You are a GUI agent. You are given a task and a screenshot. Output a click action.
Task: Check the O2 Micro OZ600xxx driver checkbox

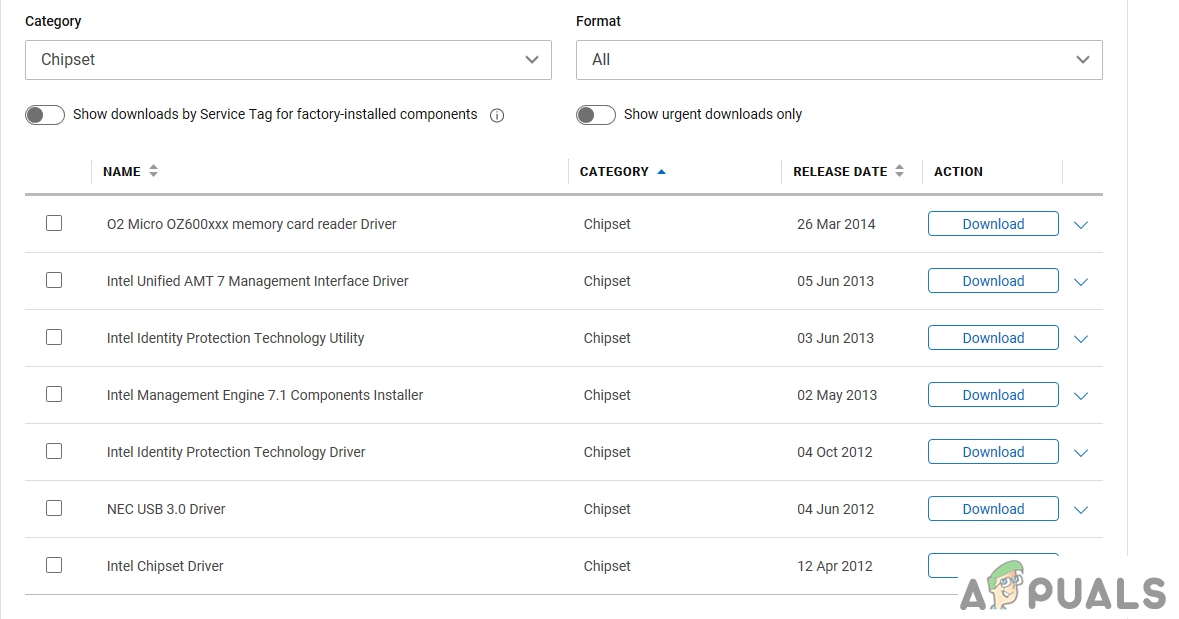(x=54, y=223)
